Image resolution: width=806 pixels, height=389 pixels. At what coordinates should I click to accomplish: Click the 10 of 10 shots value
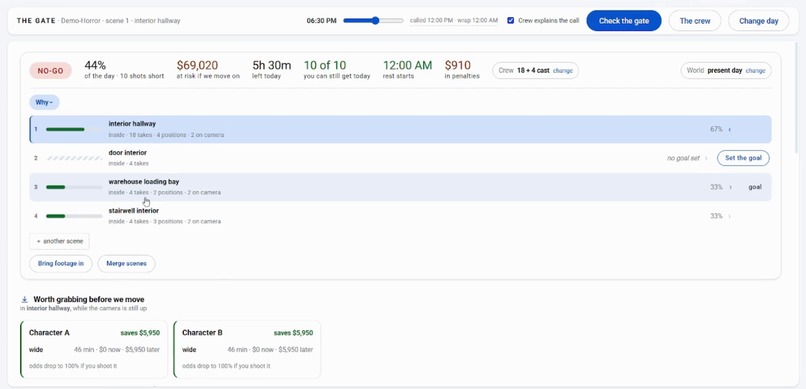[325, 65]
